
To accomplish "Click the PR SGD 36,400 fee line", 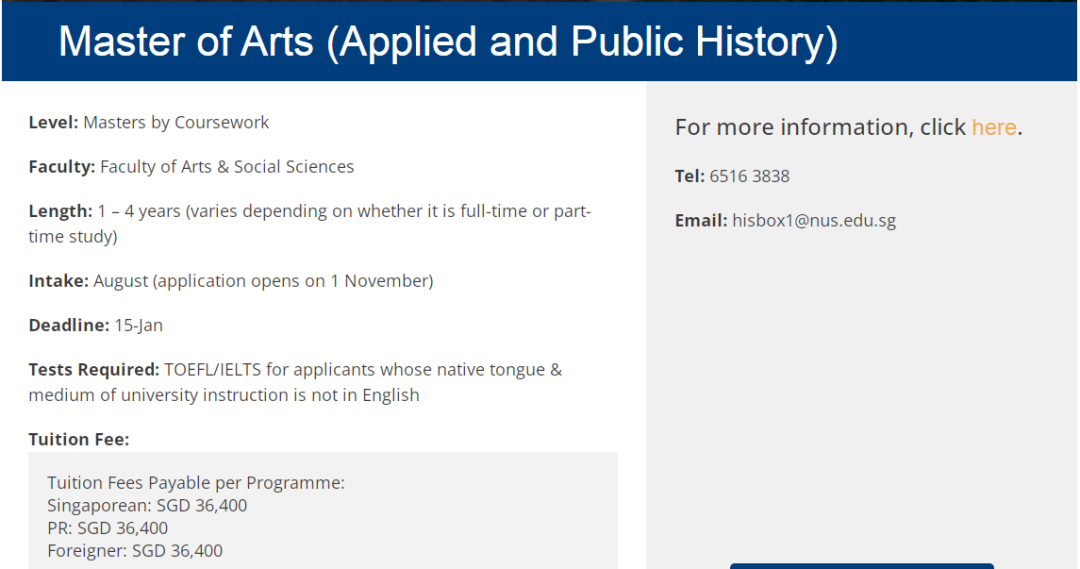I will pos(107,528).
